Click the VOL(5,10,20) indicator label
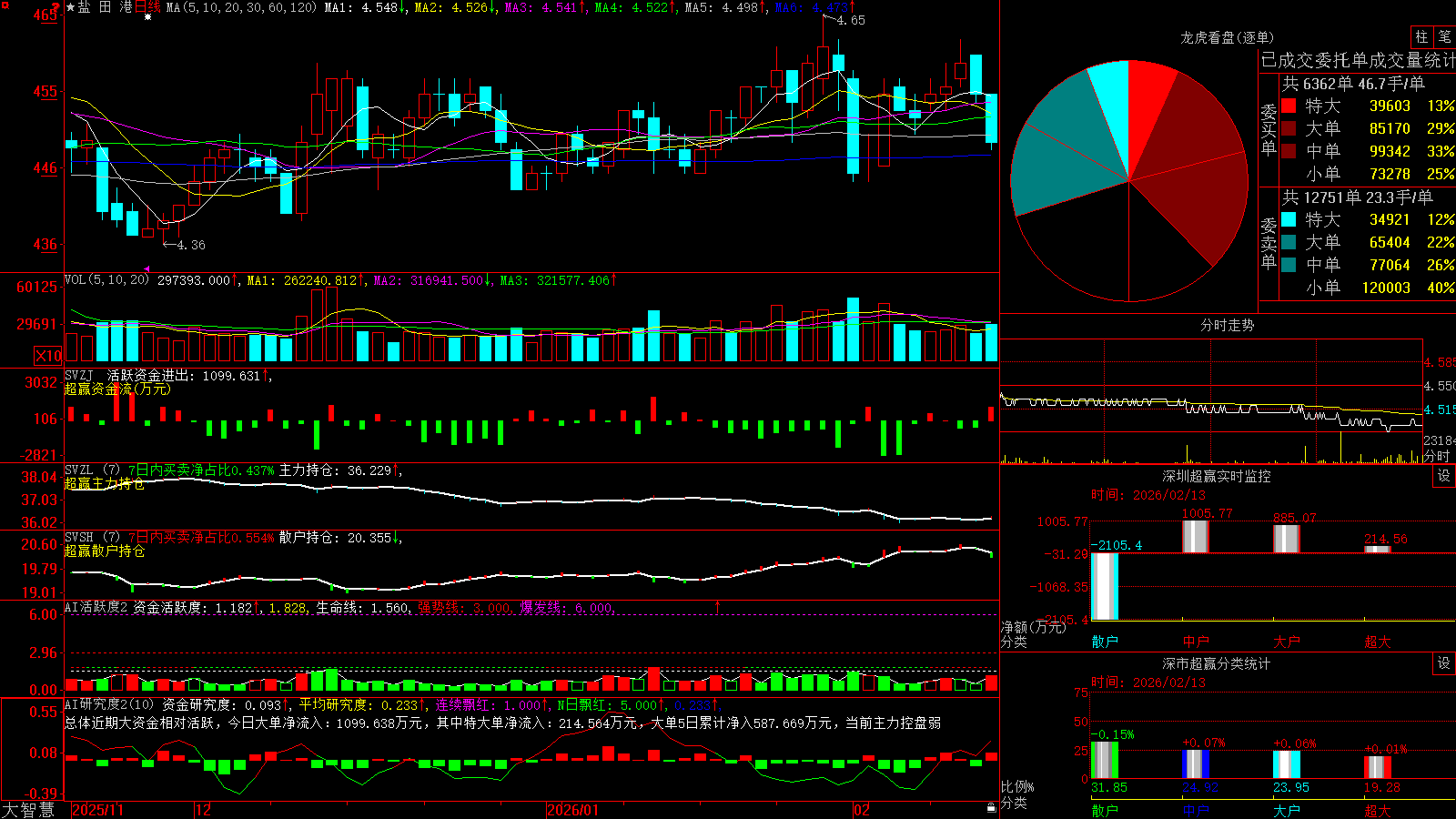This screenshot has width=1456, height=819. (x=106, y=279)
